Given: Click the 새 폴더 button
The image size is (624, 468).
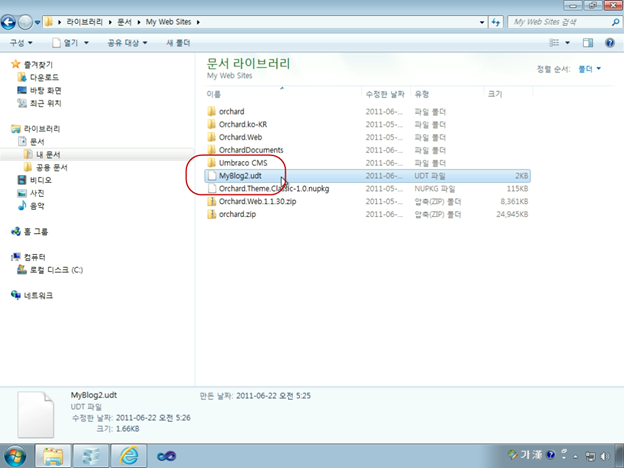Looking at the screenshot, I should click(178, 43).
